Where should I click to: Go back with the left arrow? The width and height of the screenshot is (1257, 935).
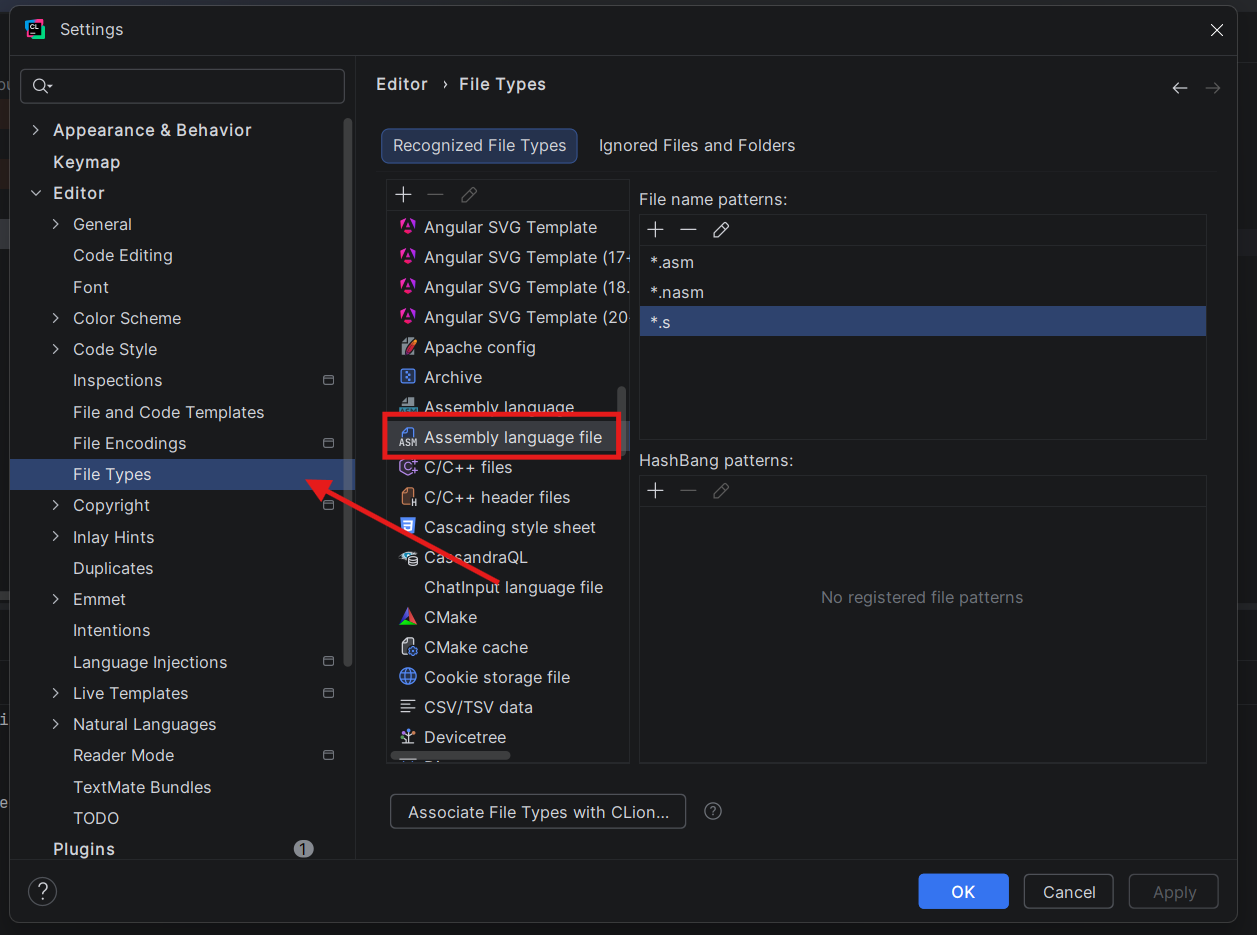tap(1180, 88)
